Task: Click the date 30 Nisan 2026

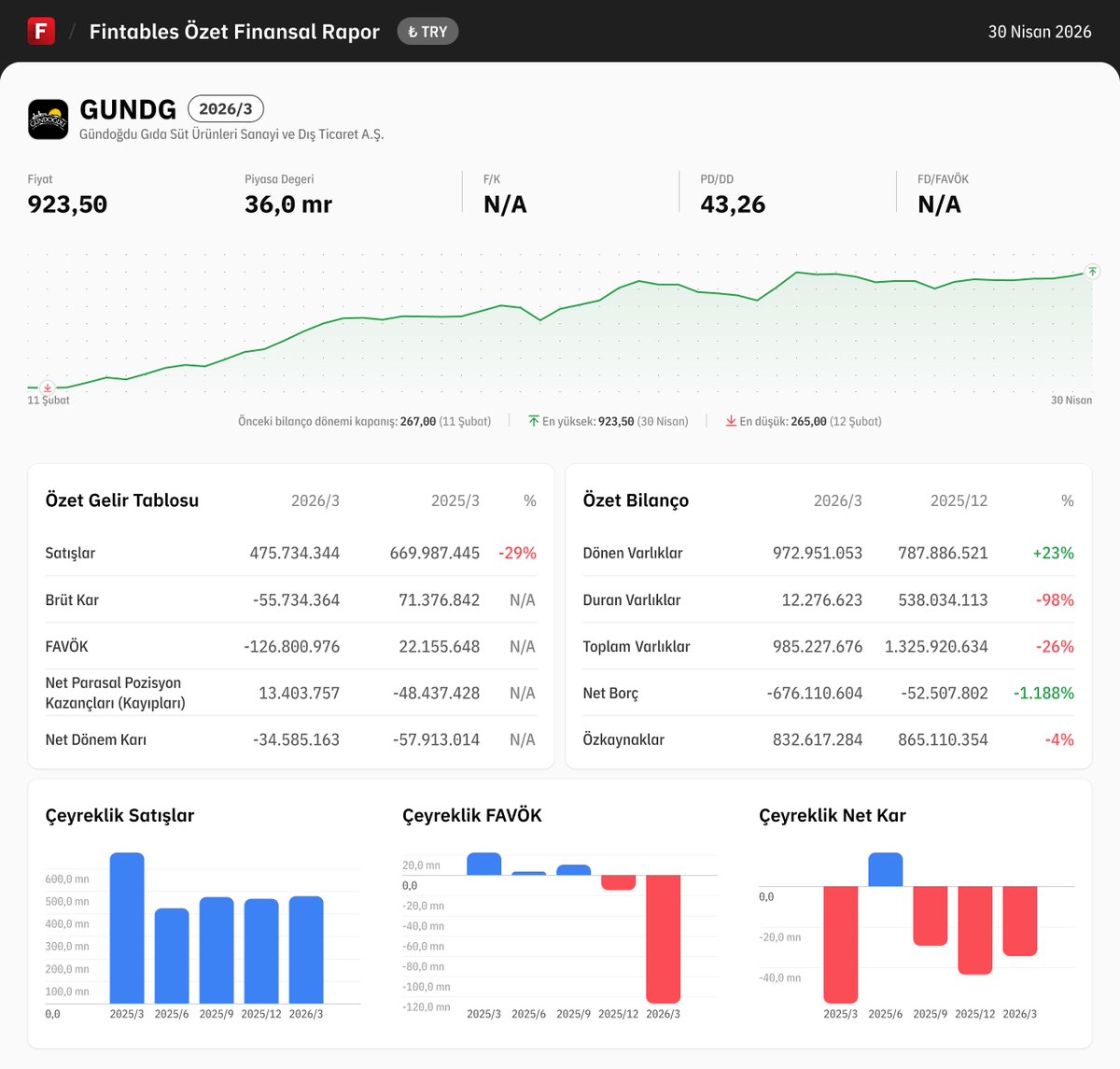Action: tap(1040, 32)
